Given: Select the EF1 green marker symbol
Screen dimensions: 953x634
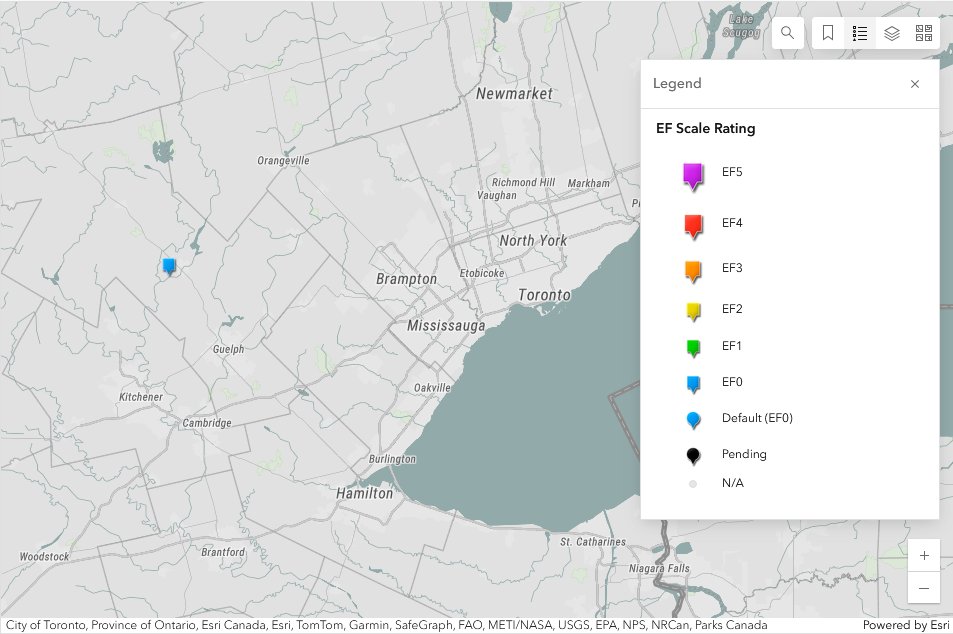Looking at the screenshot, I should 692,345.
